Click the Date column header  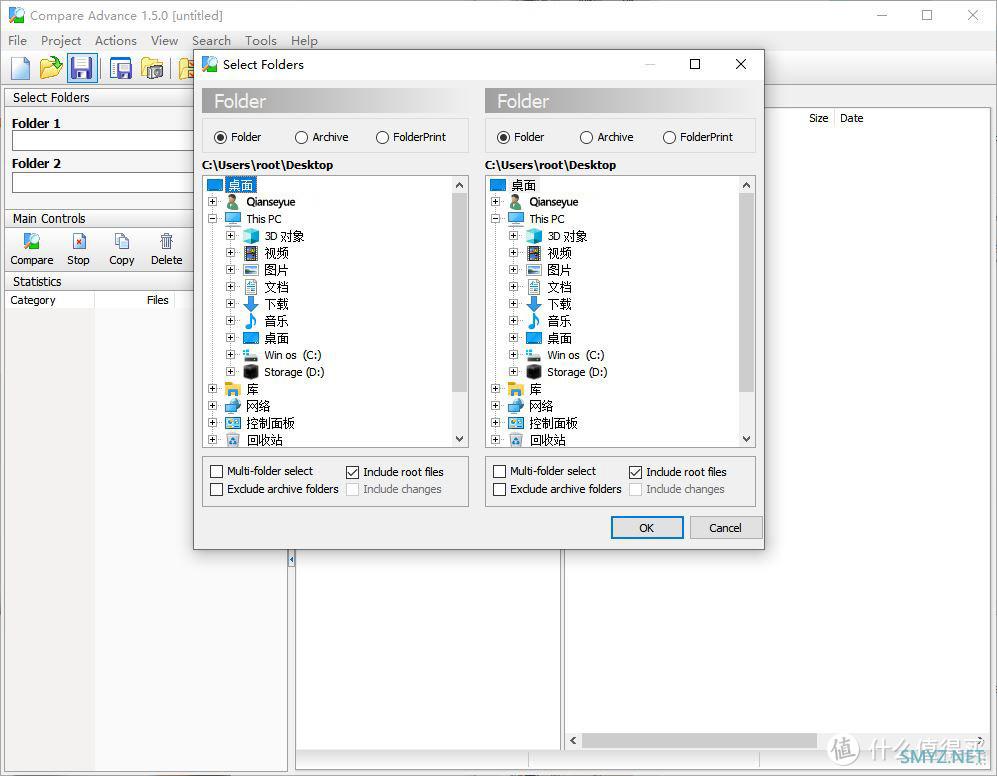coord(851,118)
